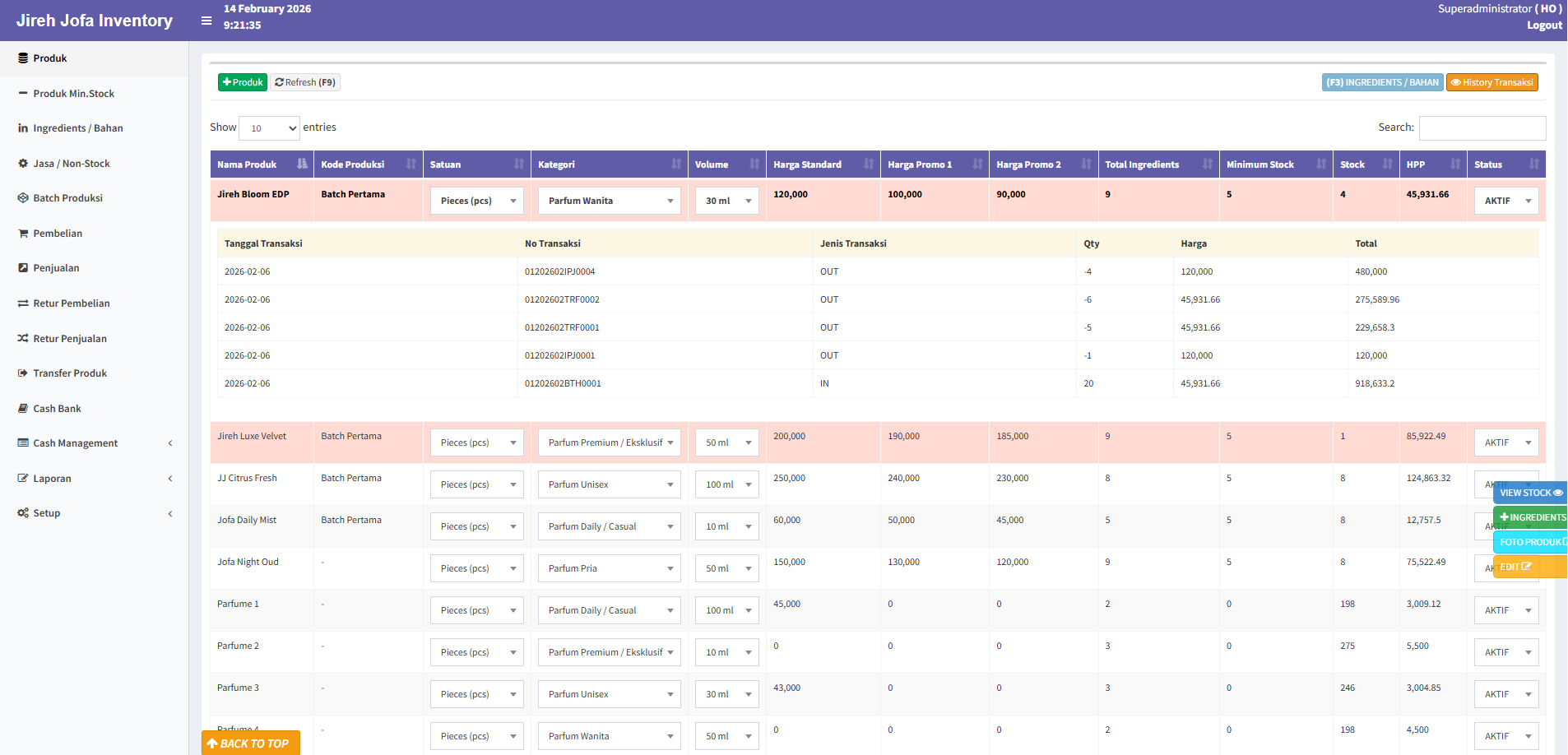Set Jireh Bloom EDP status dropdown to AKTIF
Image resolution: width=1568 pixels, height=755 pixels.
click(1506, 200)
